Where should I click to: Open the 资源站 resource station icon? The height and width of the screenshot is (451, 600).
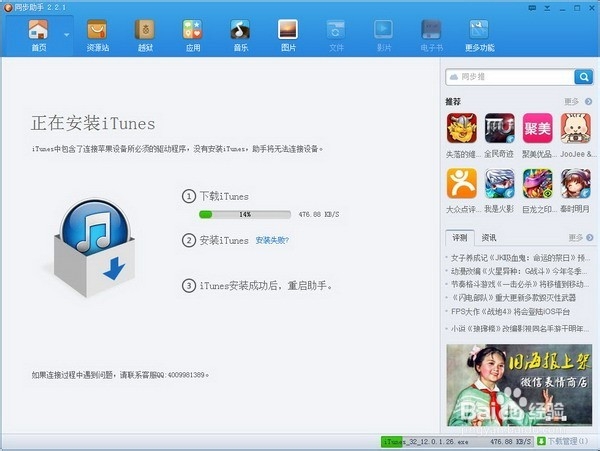[x=97, y=36]
